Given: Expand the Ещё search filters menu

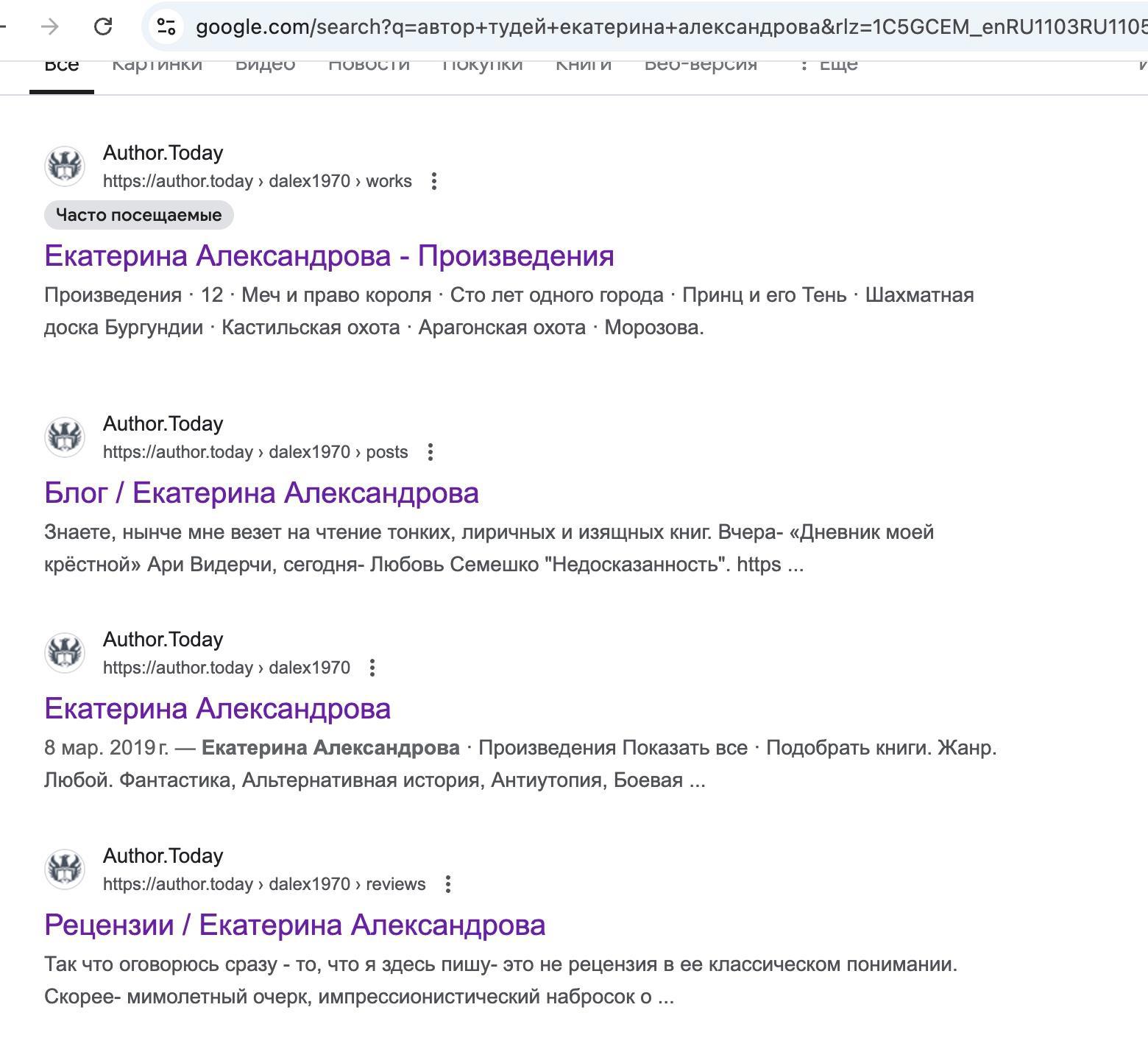Looking at the screenshot, I should click(x=829, y=65).
